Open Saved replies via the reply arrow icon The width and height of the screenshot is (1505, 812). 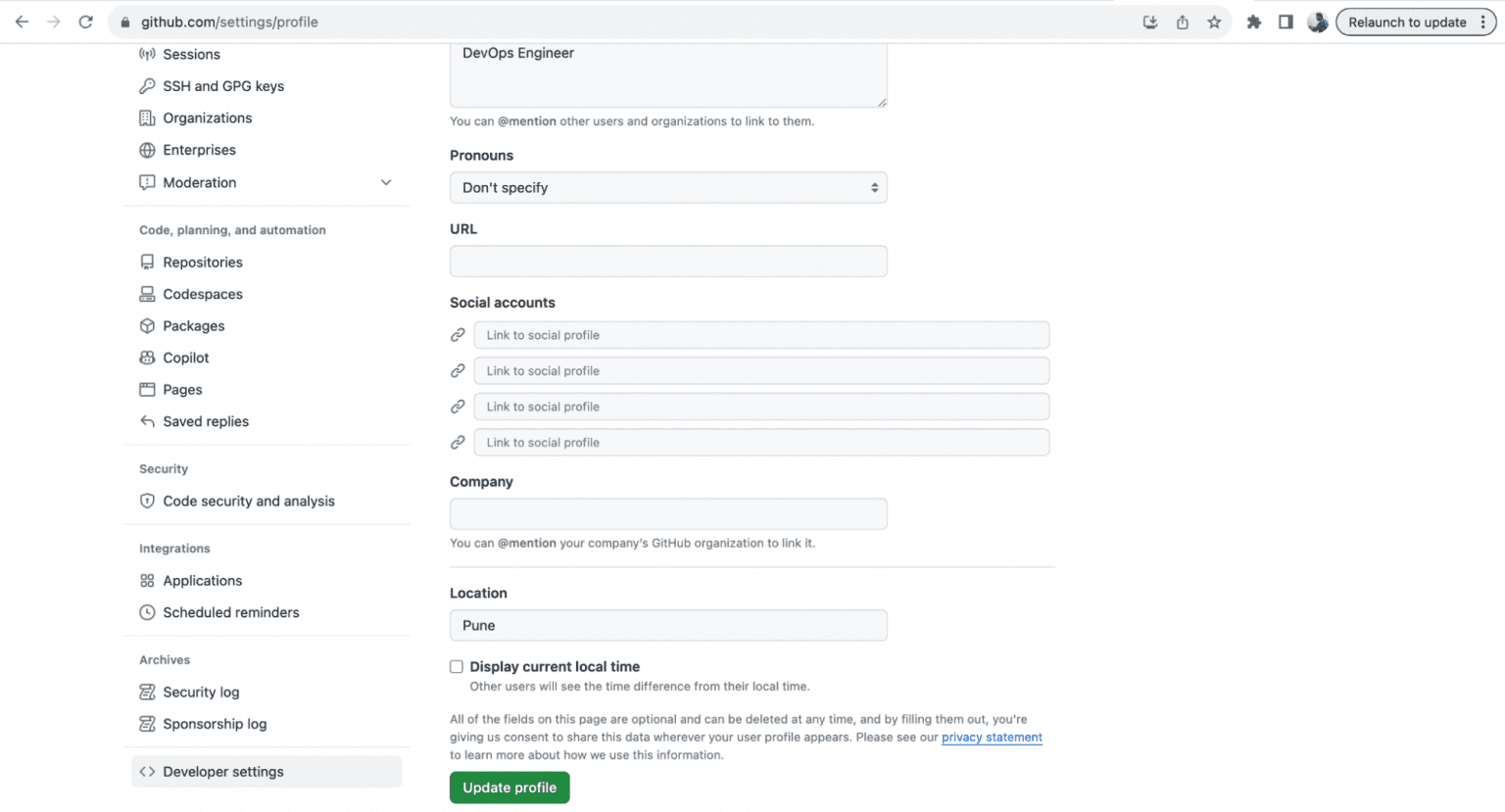coord(147,421)
